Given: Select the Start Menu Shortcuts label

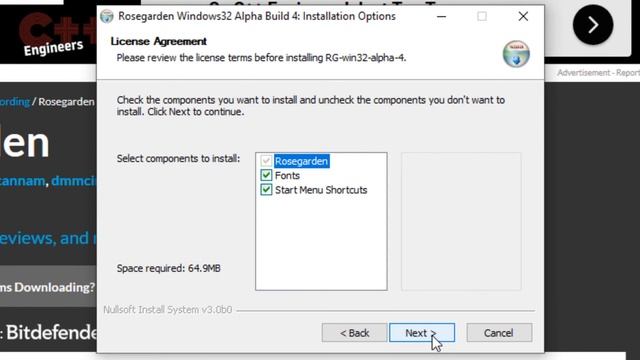Looking at the screenshot, I should point(321,190).
